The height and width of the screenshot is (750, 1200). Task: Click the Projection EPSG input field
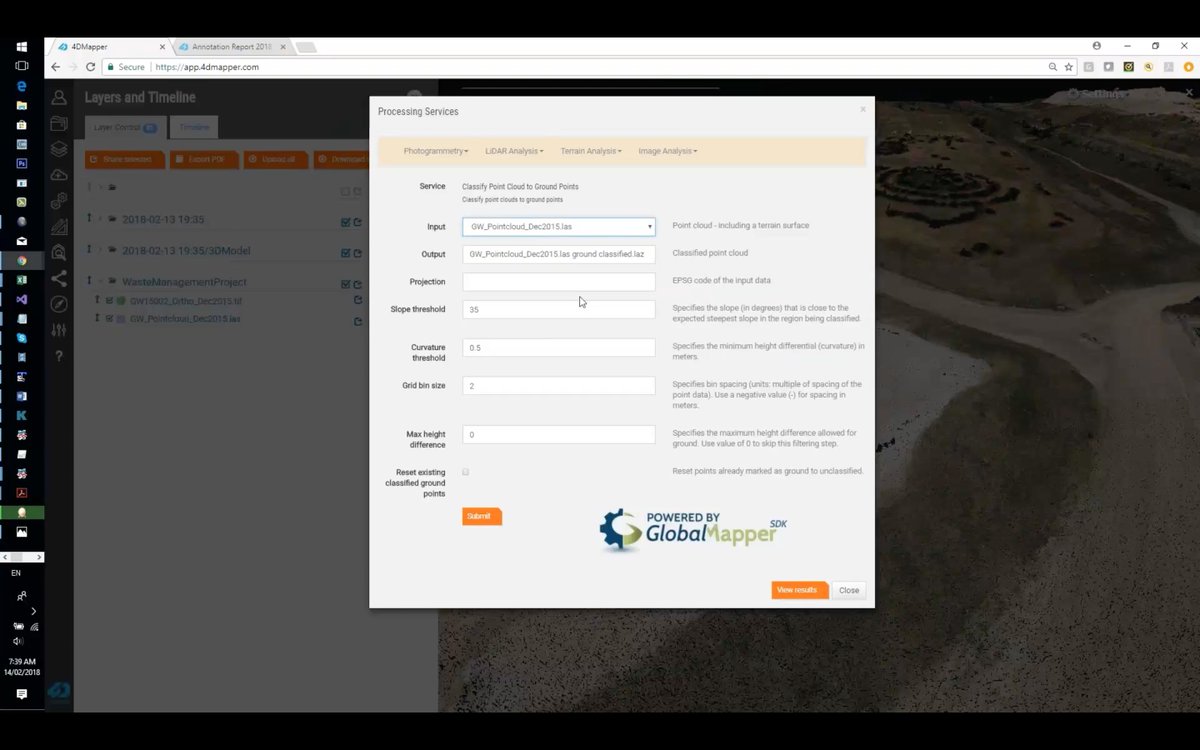[x=559, y=282]
